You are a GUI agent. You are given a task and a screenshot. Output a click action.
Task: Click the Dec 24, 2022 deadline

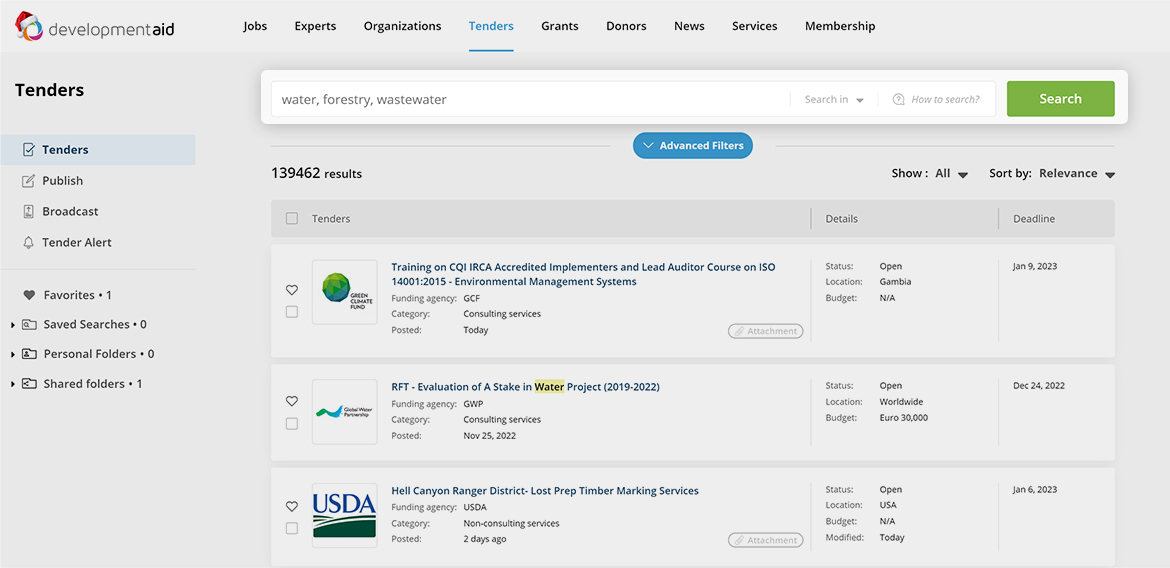point(1039,386)
